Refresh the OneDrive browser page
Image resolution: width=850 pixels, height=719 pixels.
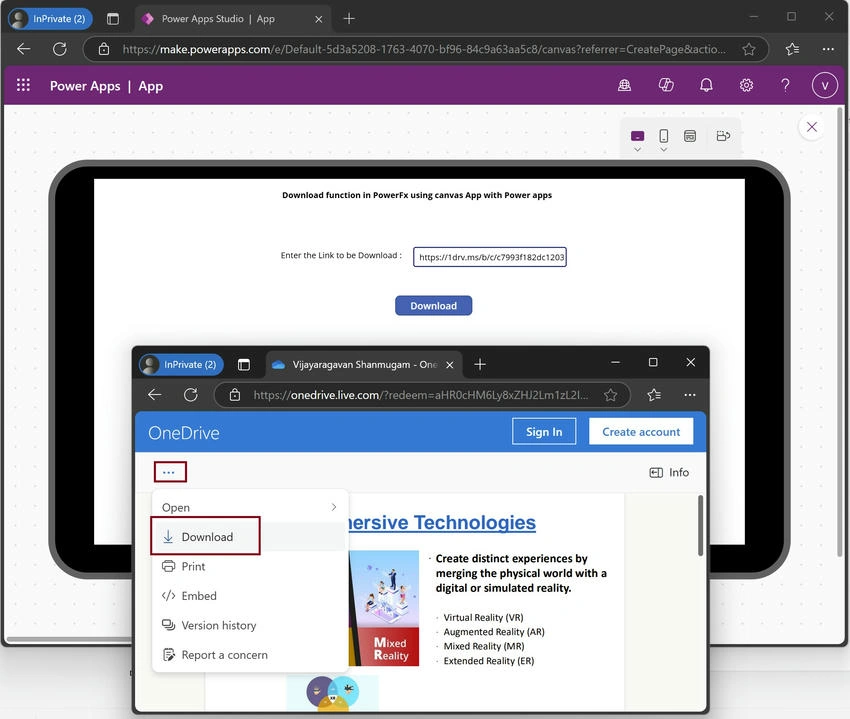pyautogui.click(x=191, y=395)
